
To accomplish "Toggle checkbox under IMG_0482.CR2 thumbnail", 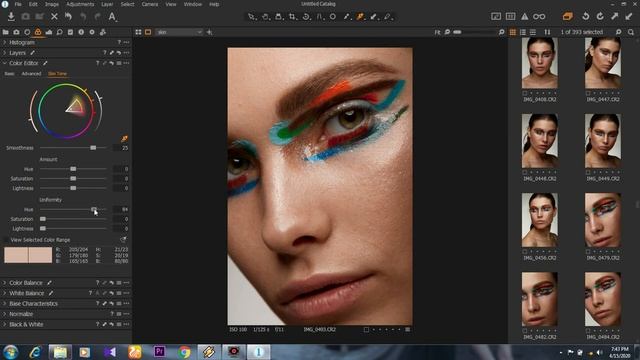I will pos(525,331).
